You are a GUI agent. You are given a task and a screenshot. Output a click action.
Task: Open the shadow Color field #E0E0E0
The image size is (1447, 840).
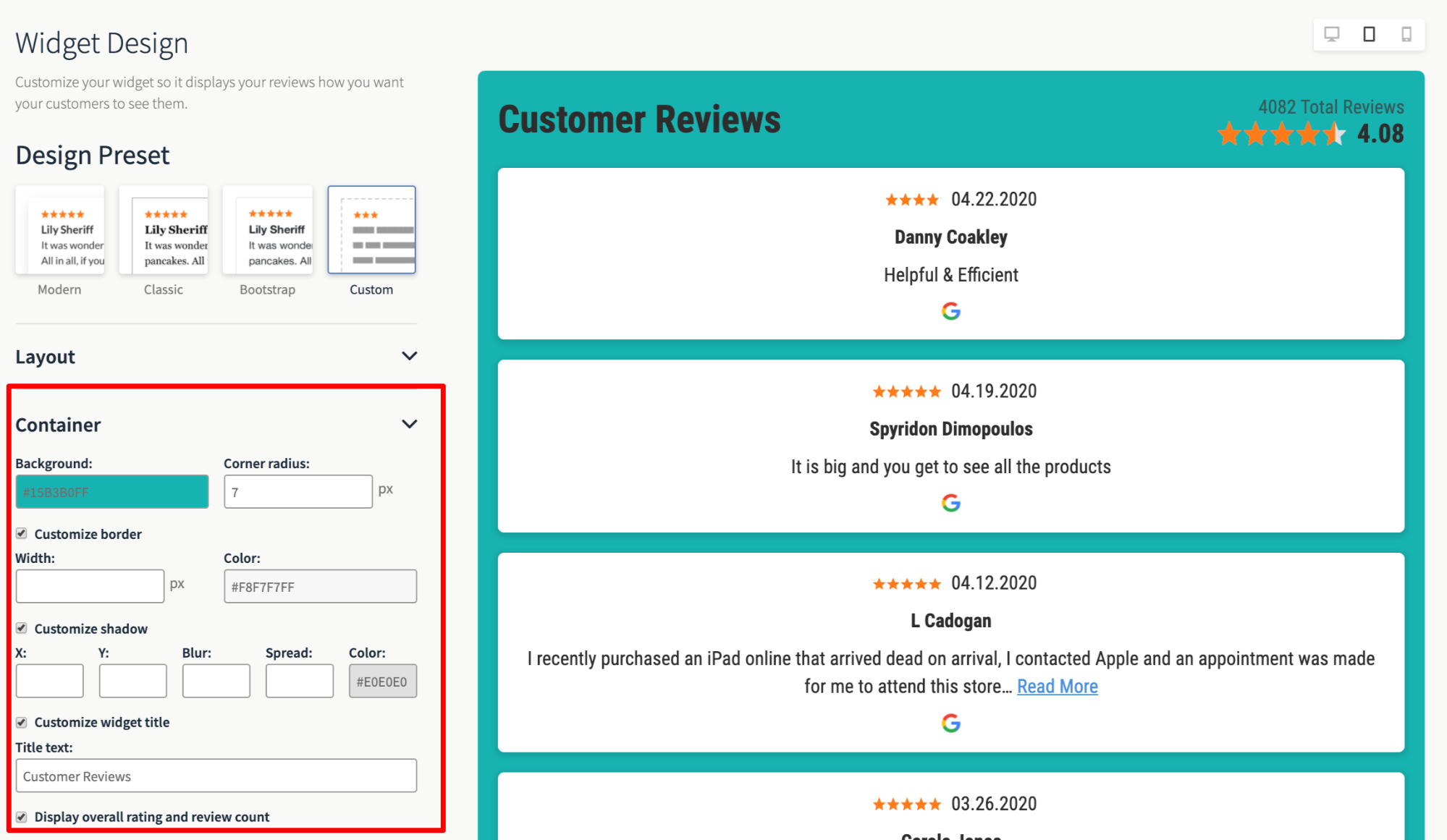tap(382, 681)
